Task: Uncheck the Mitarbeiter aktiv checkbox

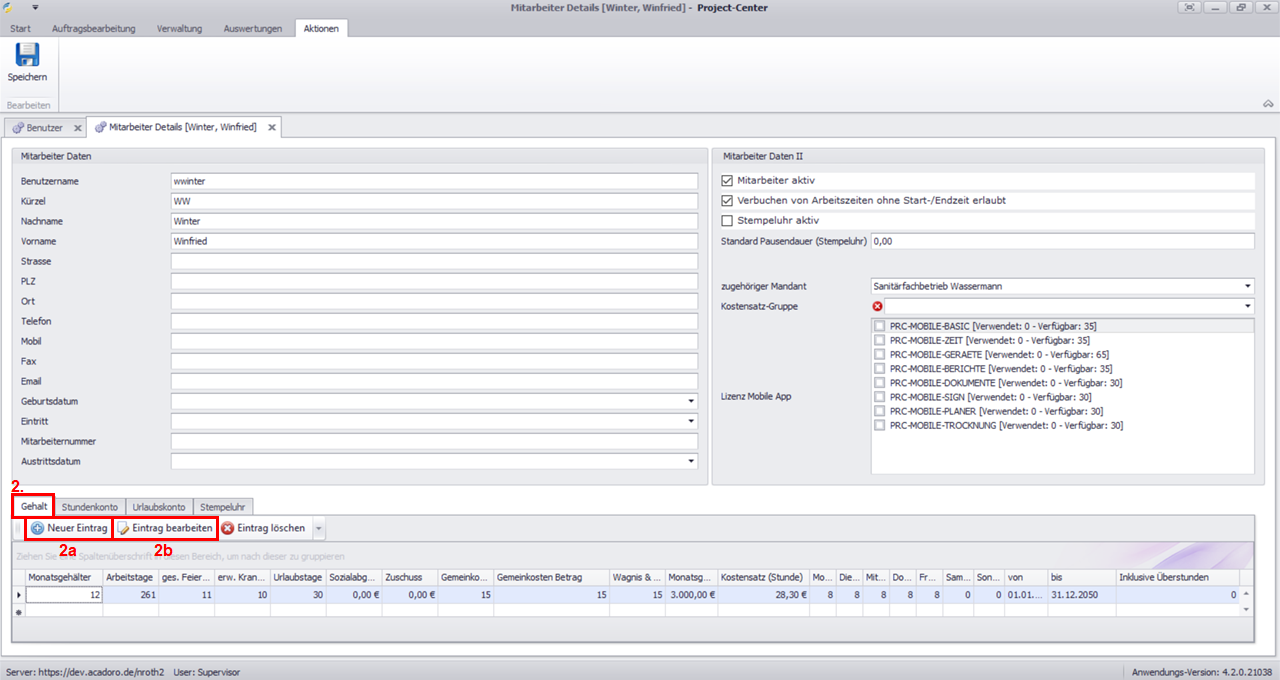Action: pos(727,181)
